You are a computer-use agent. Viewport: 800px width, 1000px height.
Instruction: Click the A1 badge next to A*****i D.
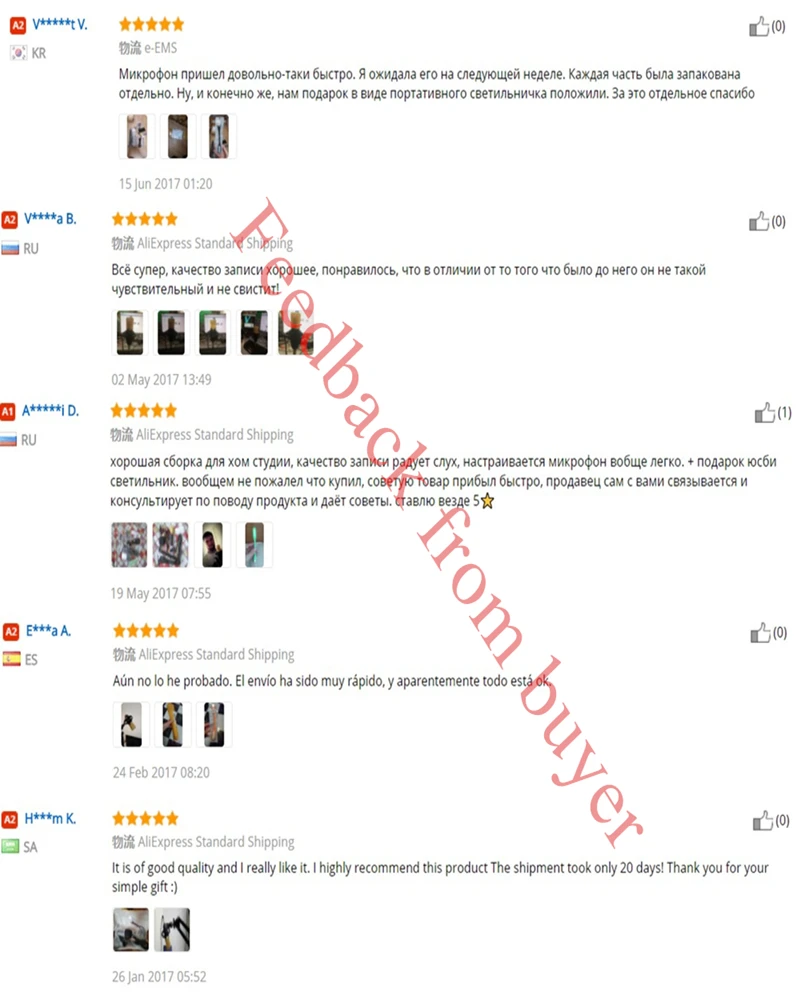8,411
